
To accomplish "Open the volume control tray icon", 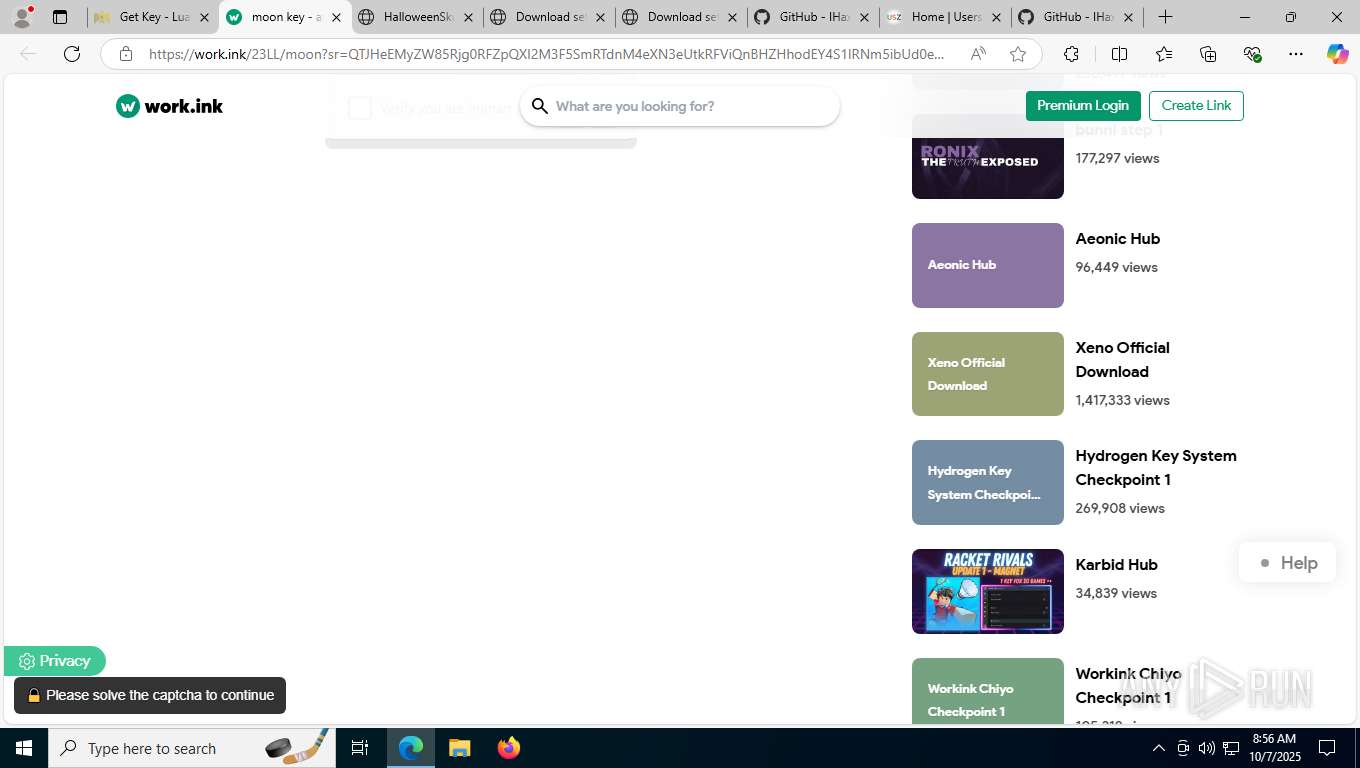I will [1207, 748].
